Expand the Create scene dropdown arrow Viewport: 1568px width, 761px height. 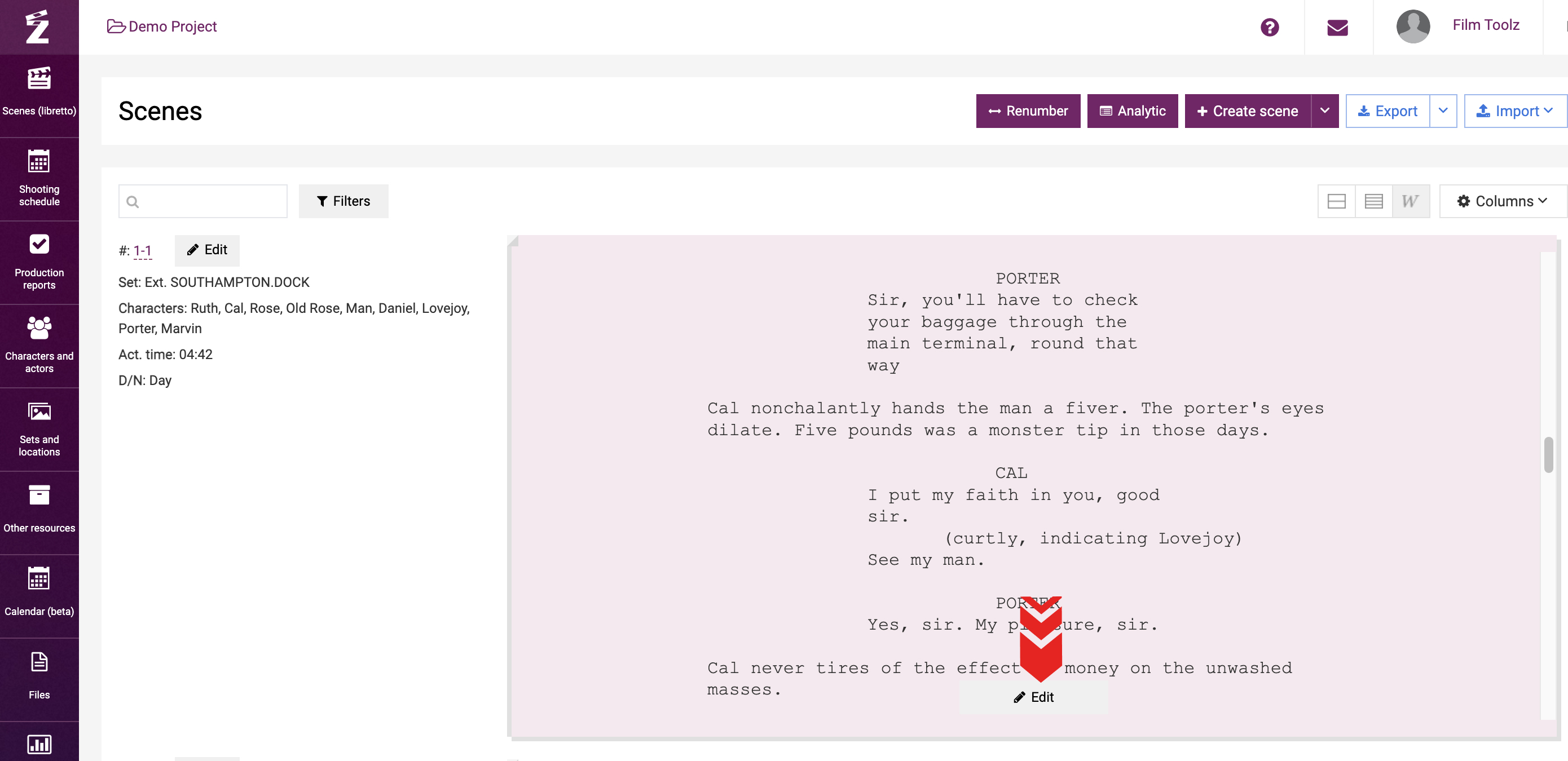(x=1324, y=111)
